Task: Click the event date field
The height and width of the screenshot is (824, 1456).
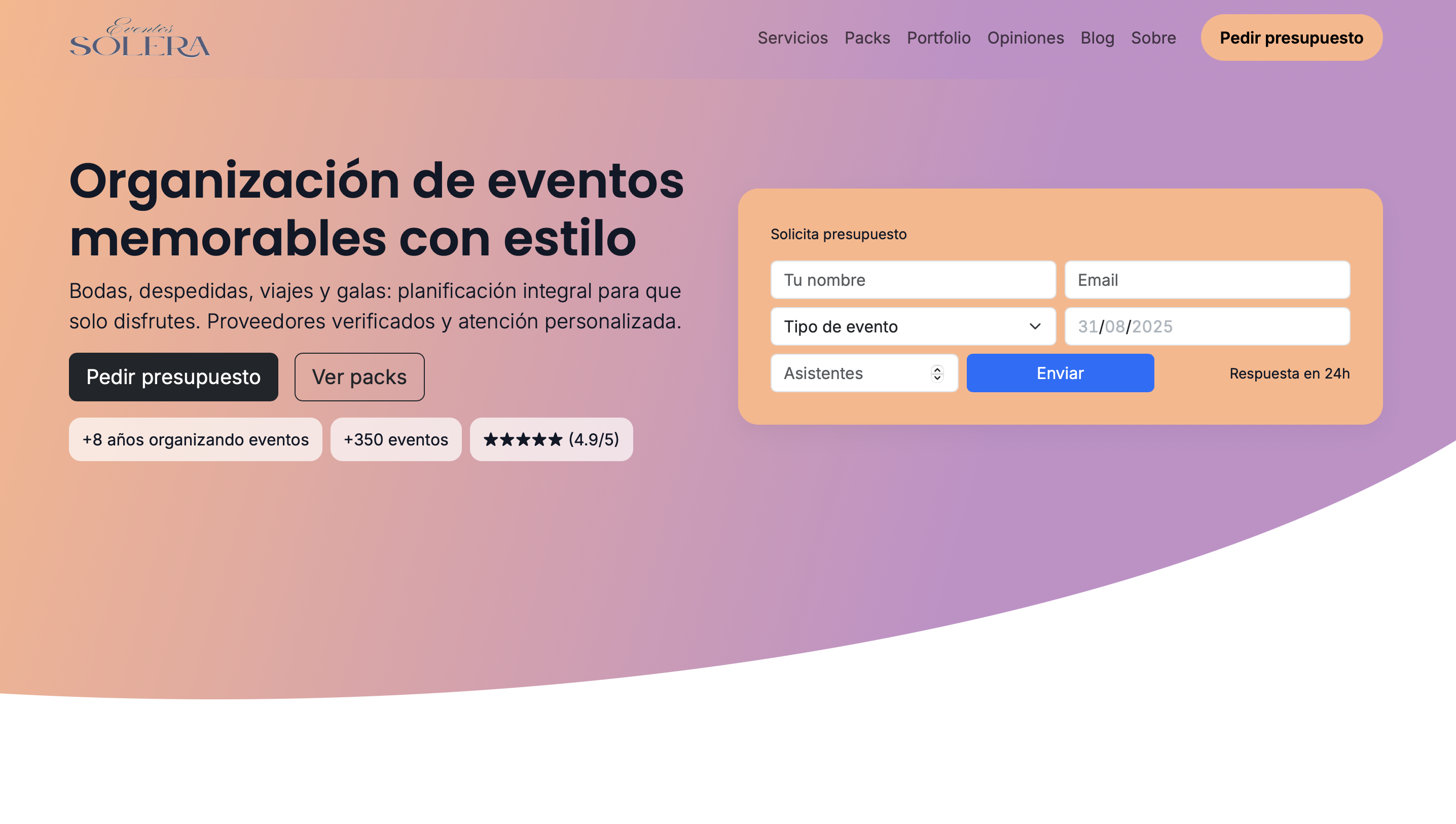Action: 1208,326
